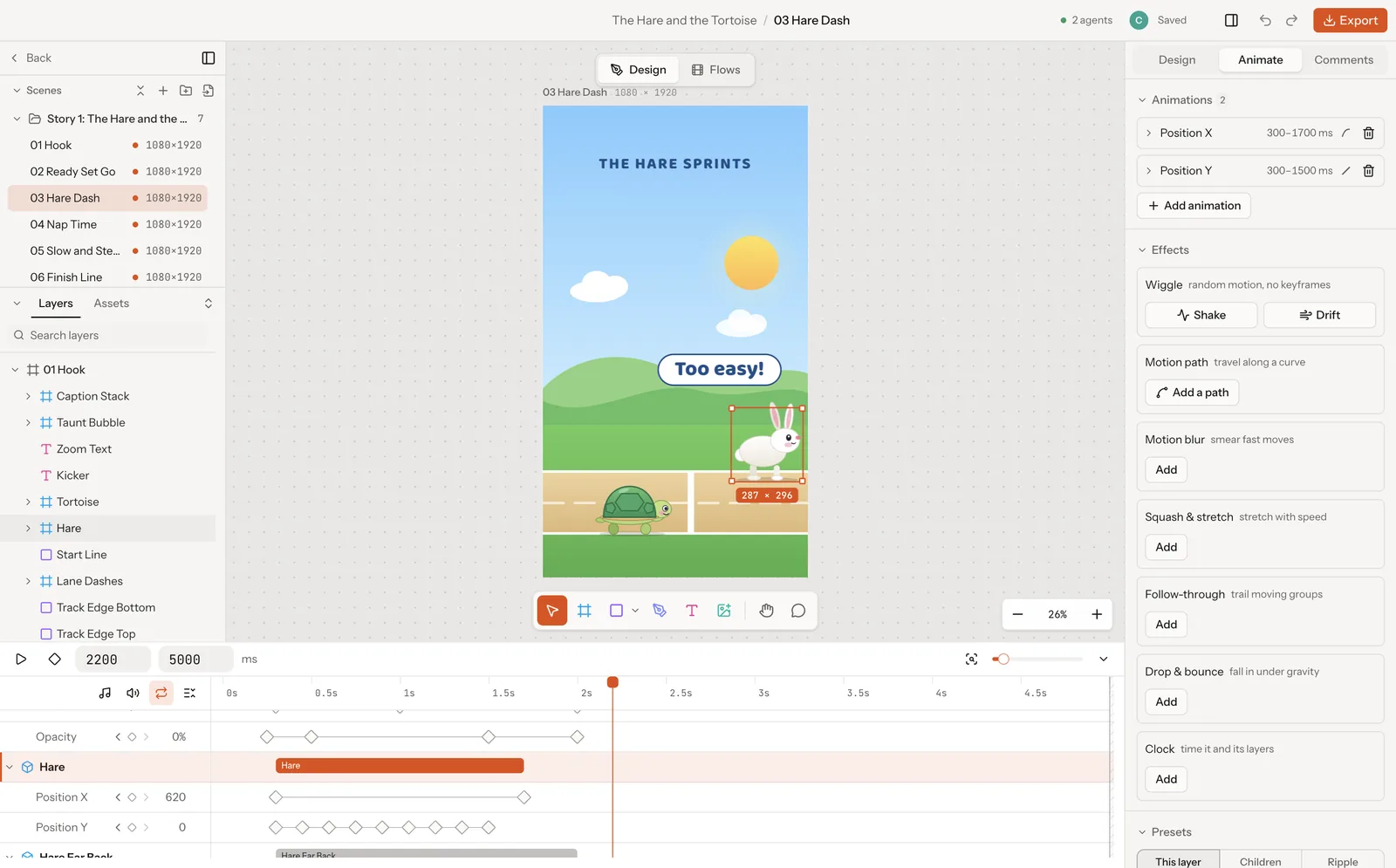Play the animation
1396x868 pixels.
(x=21, y=660)
